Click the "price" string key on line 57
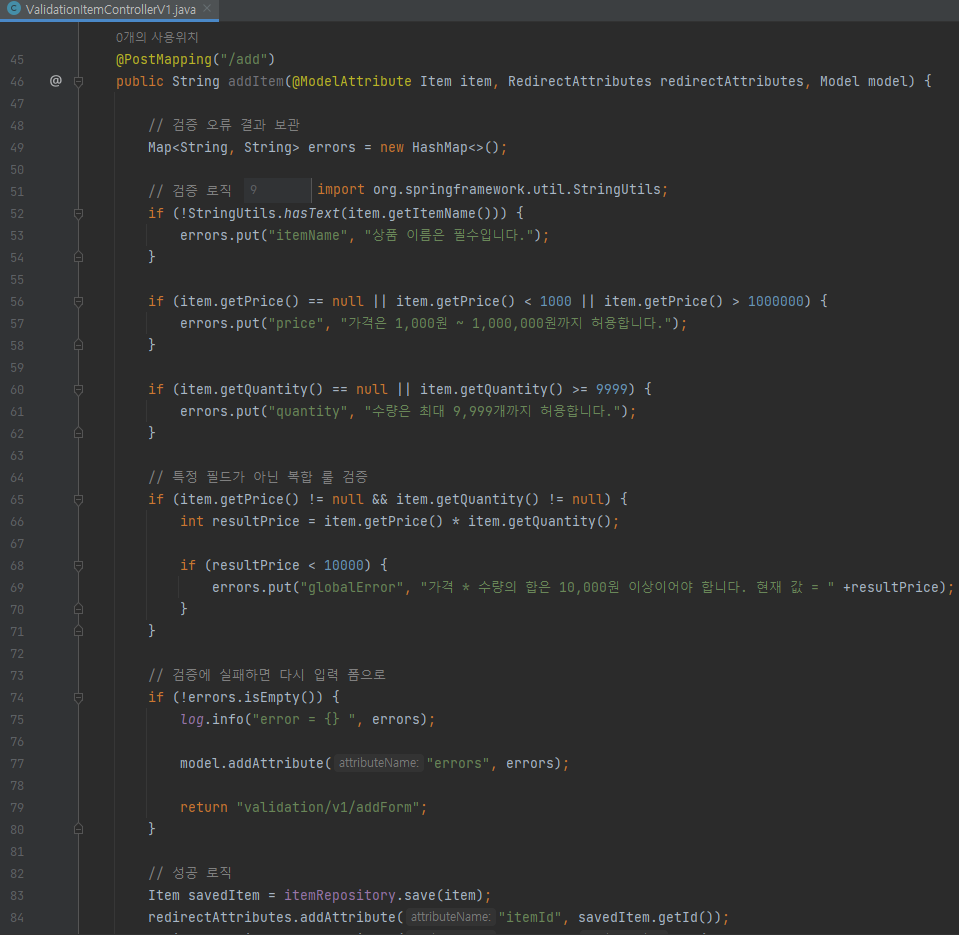This screenshot has width=959, height=935. (x=295, y=323)
